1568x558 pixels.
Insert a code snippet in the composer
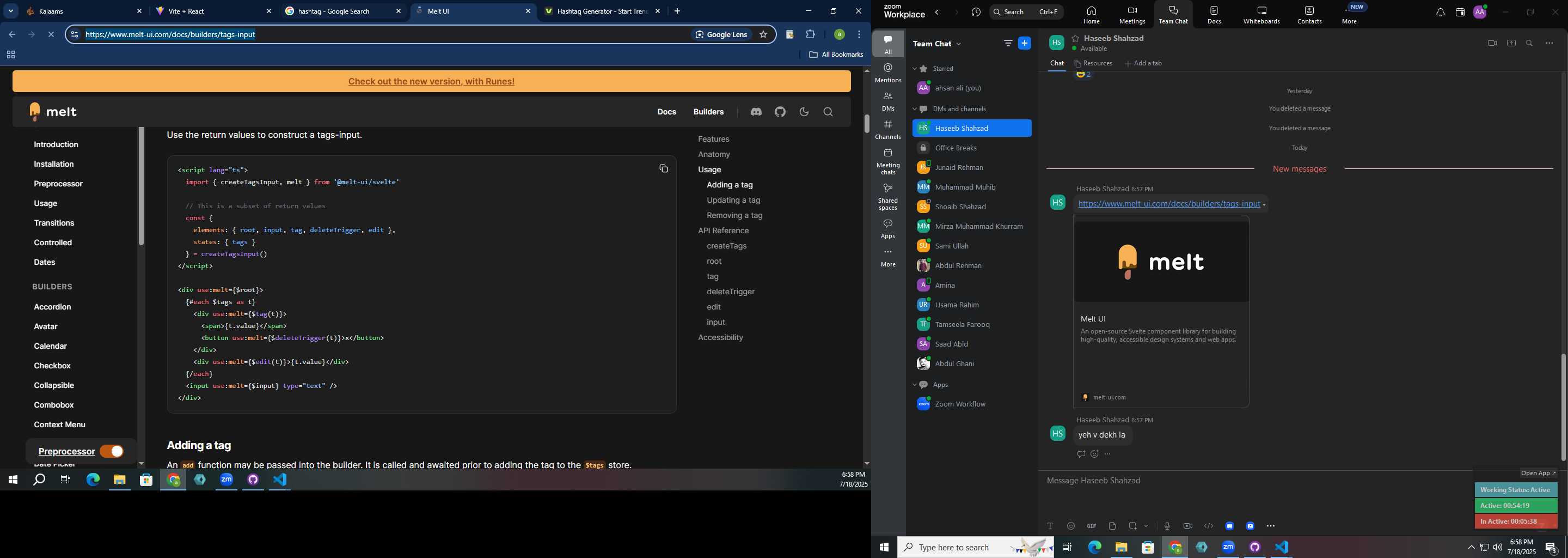point(1208,526)
